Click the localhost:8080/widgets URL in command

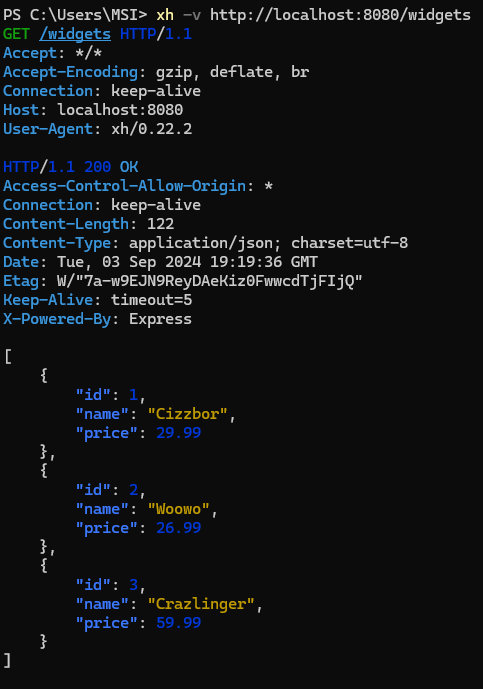pyautogui.click(x=340, y=15)
